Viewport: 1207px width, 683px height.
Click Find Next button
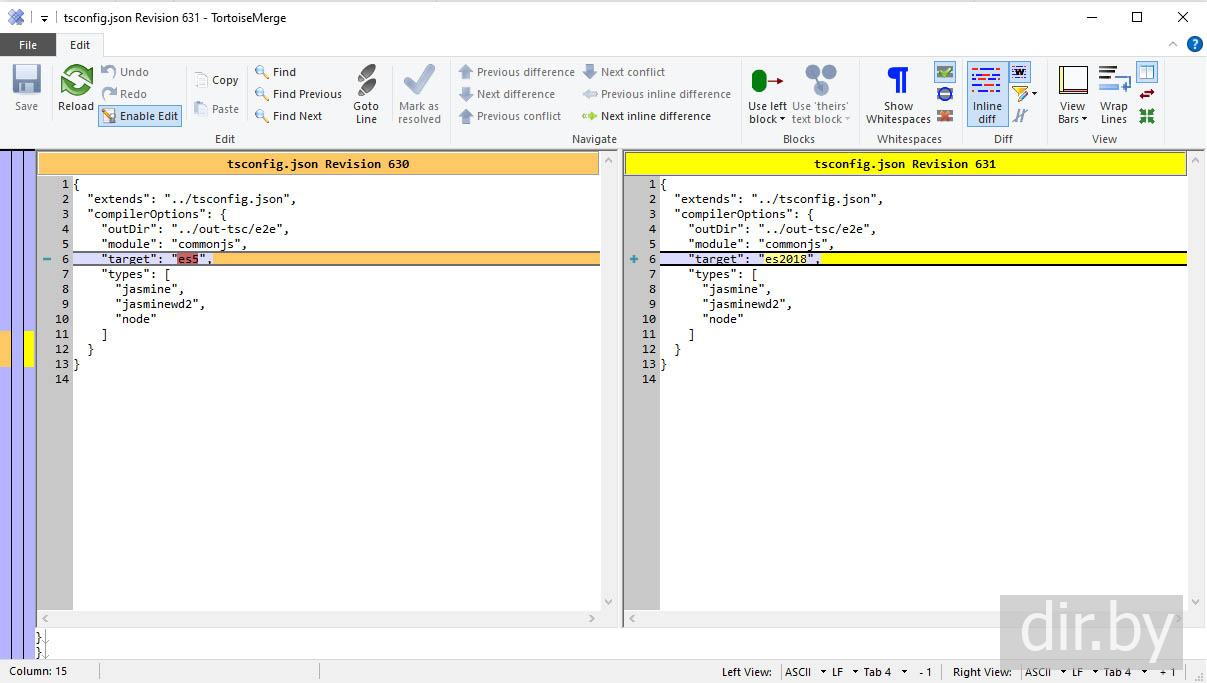288,116
